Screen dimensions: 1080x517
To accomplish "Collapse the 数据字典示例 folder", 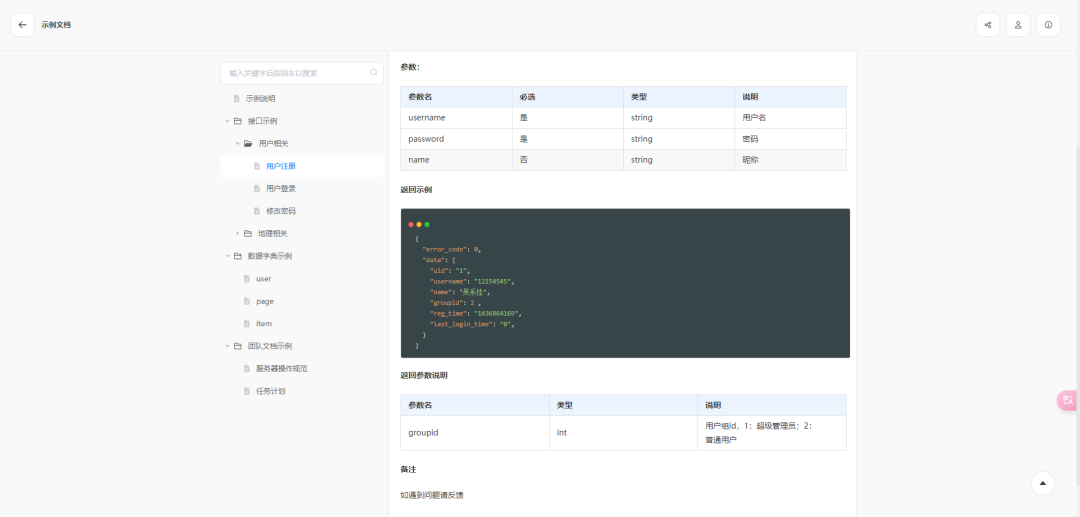I will [227, 256].
